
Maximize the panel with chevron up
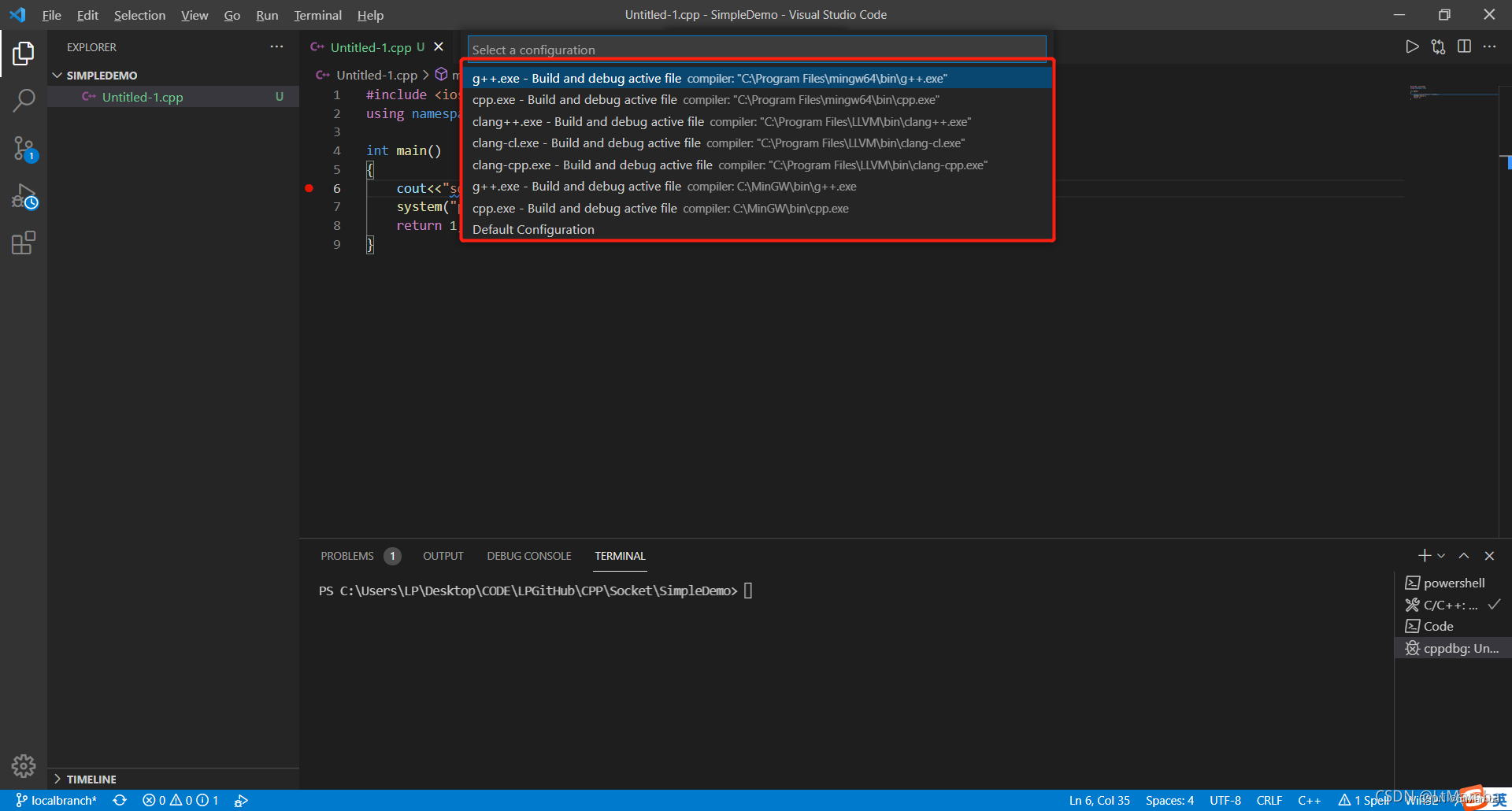[x=1464, y=556]
